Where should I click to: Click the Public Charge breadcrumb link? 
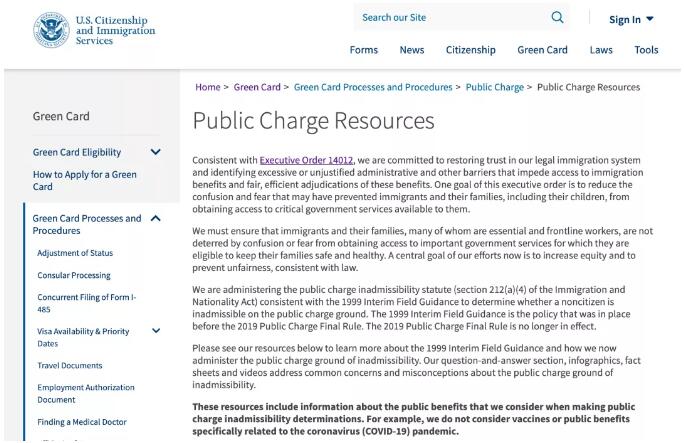495,87
